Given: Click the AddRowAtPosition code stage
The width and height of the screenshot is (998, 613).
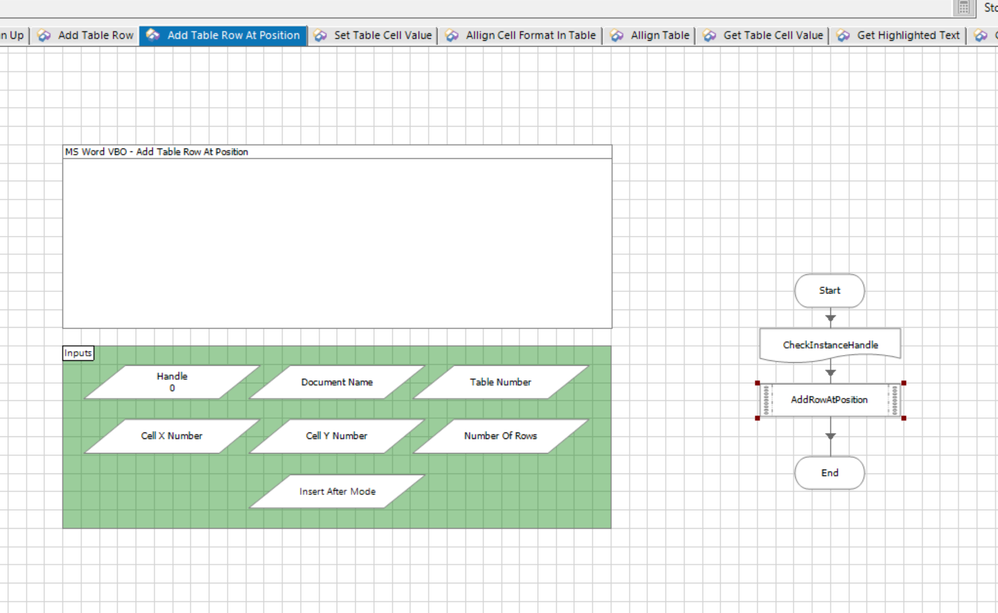Looking at the screenshot, I should point(830,400).
